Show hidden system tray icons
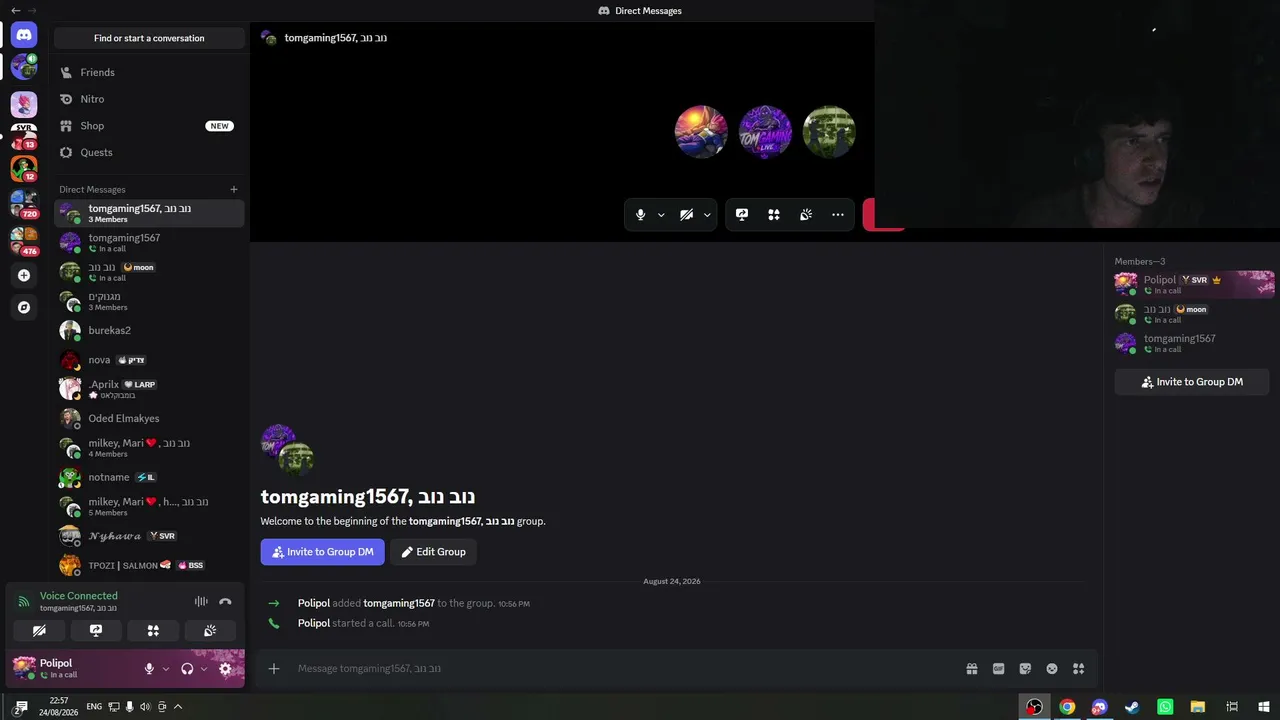The height and width of the screenshot is (720, 1280). 178,707
